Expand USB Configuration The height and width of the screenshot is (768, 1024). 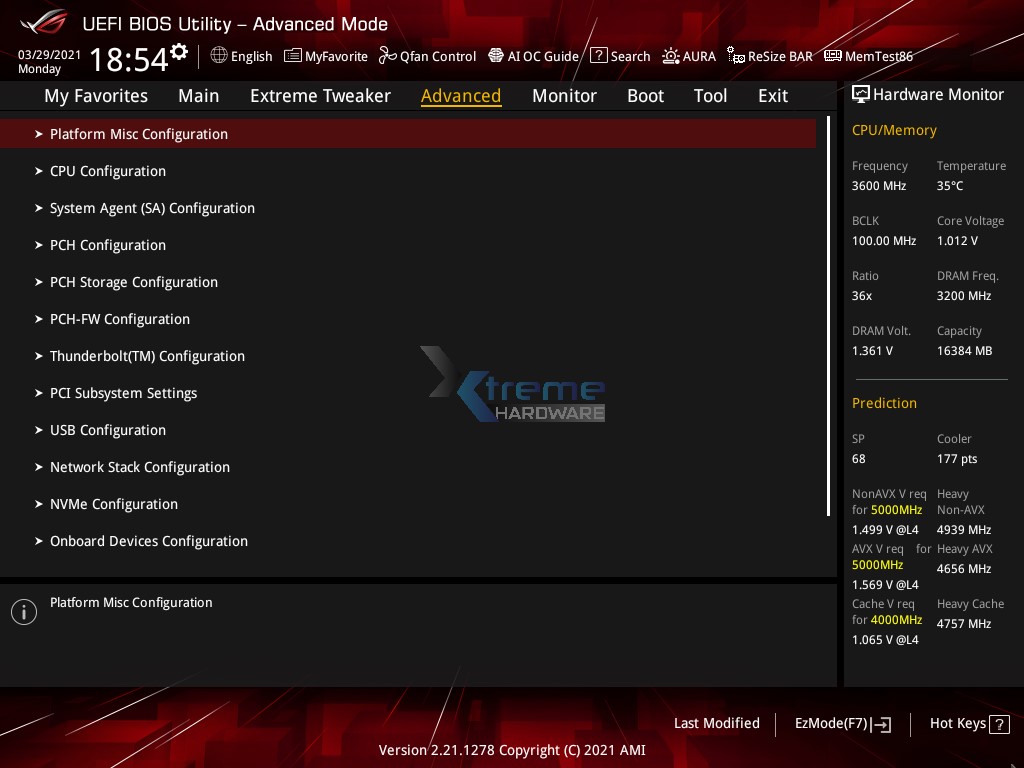click(x=108, y=430)
